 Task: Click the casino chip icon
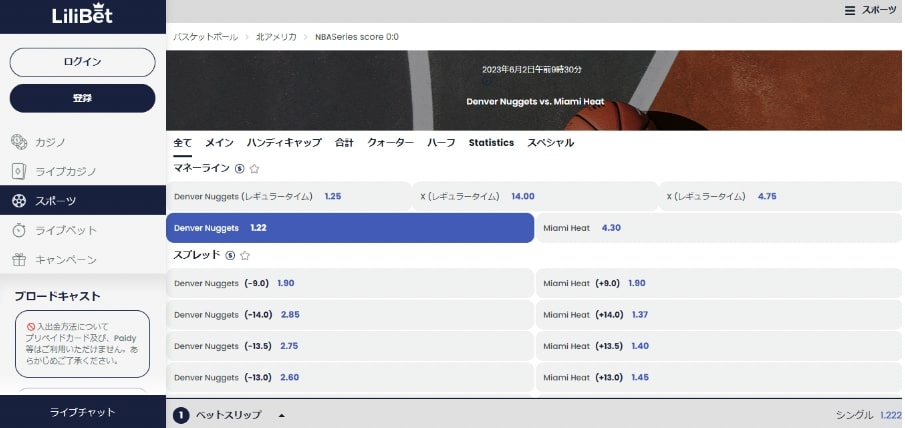coord(19,141)
